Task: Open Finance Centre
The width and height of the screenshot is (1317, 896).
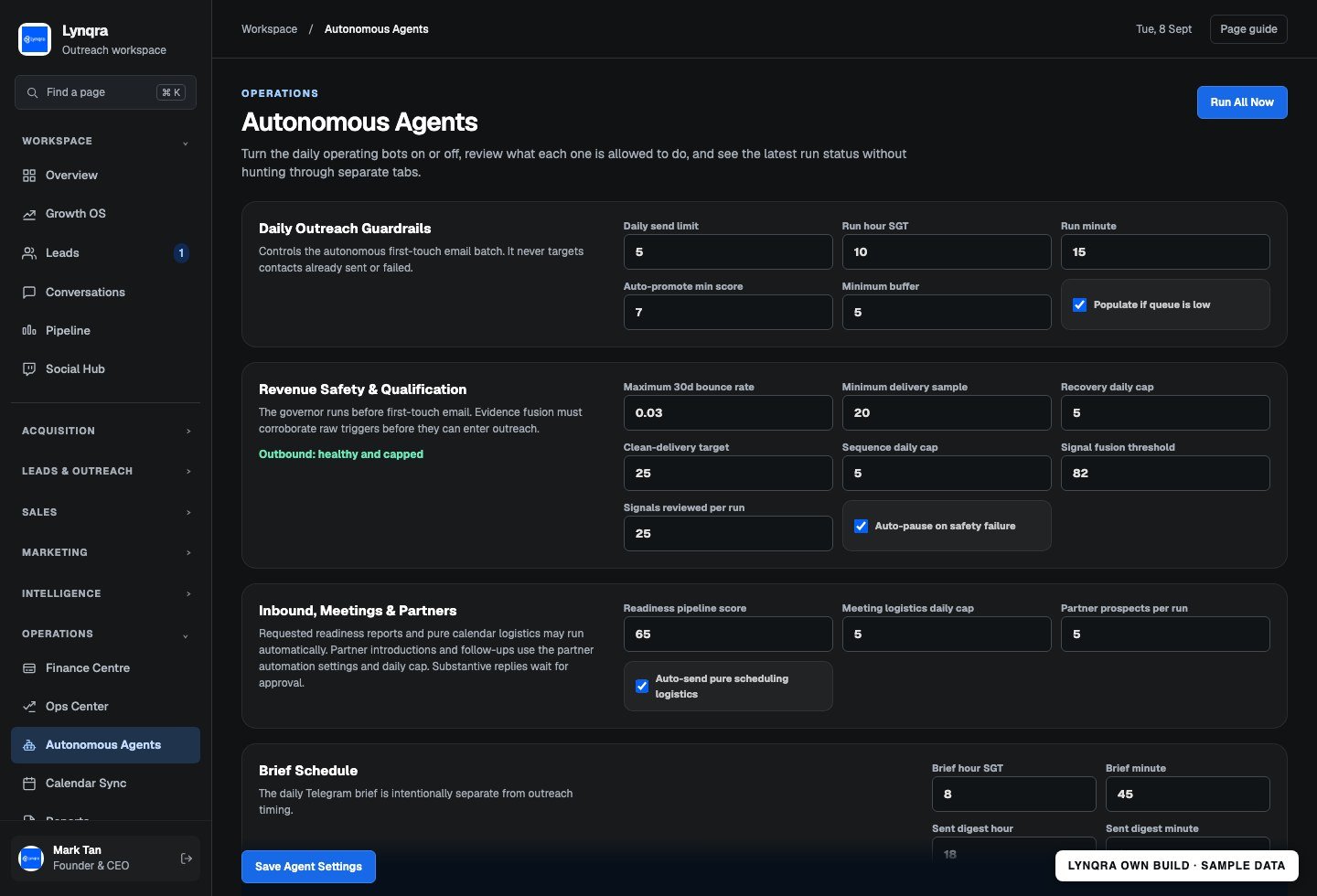Action: (x=105, y=668)
